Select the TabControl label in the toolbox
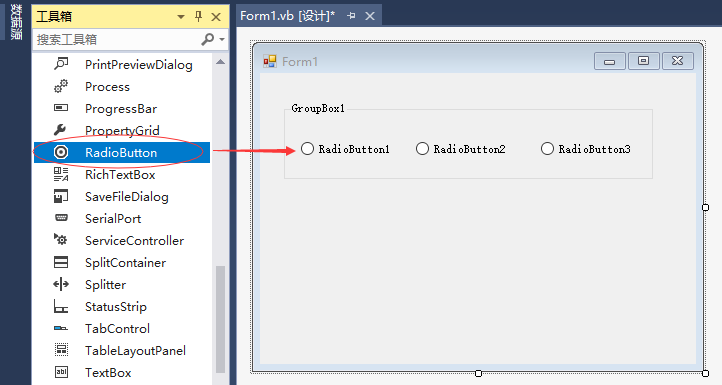Screen dimensions: 722x385 tap(117, 328)
